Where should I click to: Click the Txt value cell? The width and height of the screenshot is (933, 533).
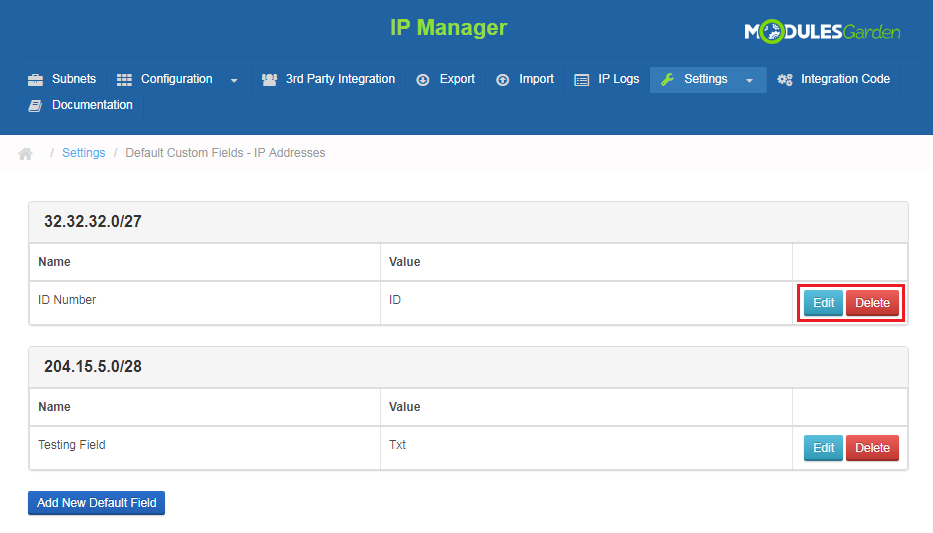[586, 448]
